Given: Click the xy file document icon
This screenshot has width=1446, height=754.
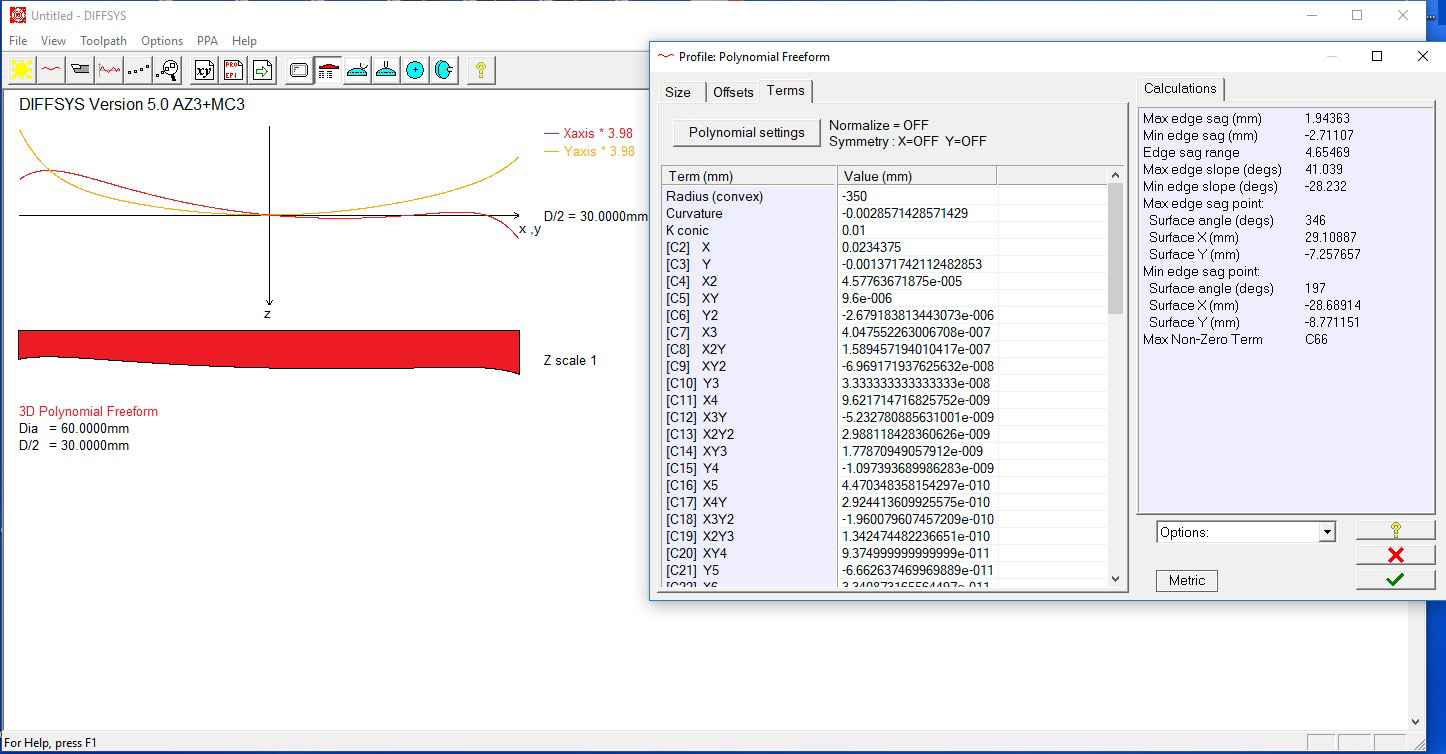Looking at the screenshot, I should pyautogui.click(x=204, y=70).
